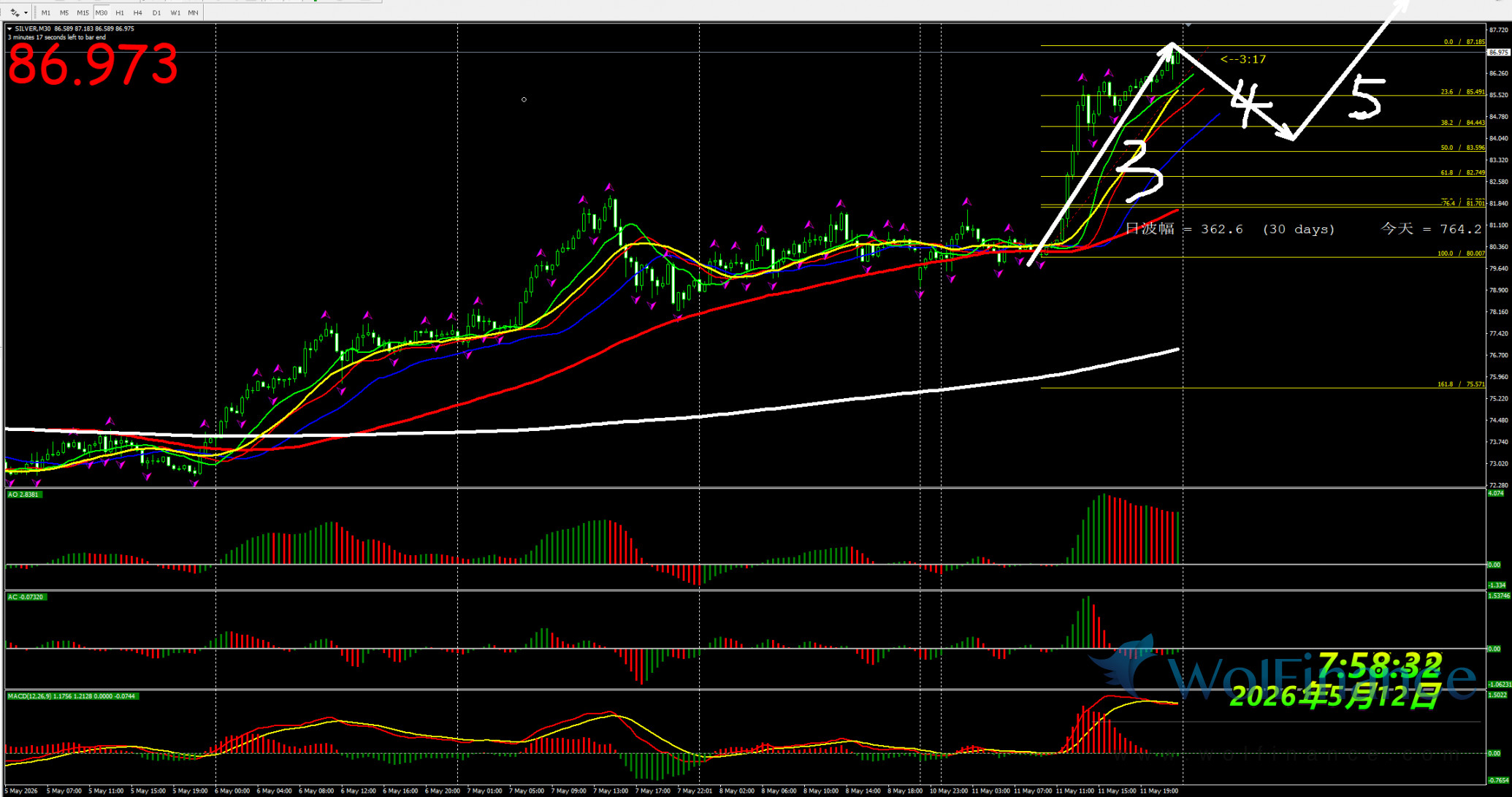The image size is (1512, 797).
Task: Expand the SILVER,M30 chart title triangle
Action: coord(9,28)
